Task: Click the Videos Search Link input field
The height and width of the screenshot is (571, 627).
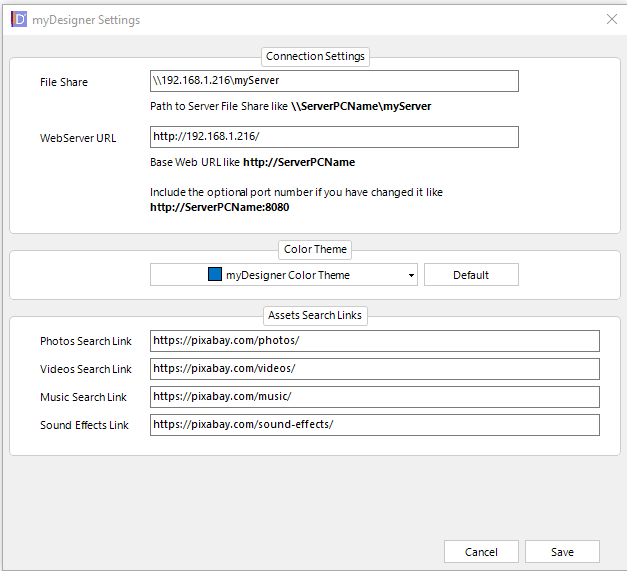Action: (375, 369)
